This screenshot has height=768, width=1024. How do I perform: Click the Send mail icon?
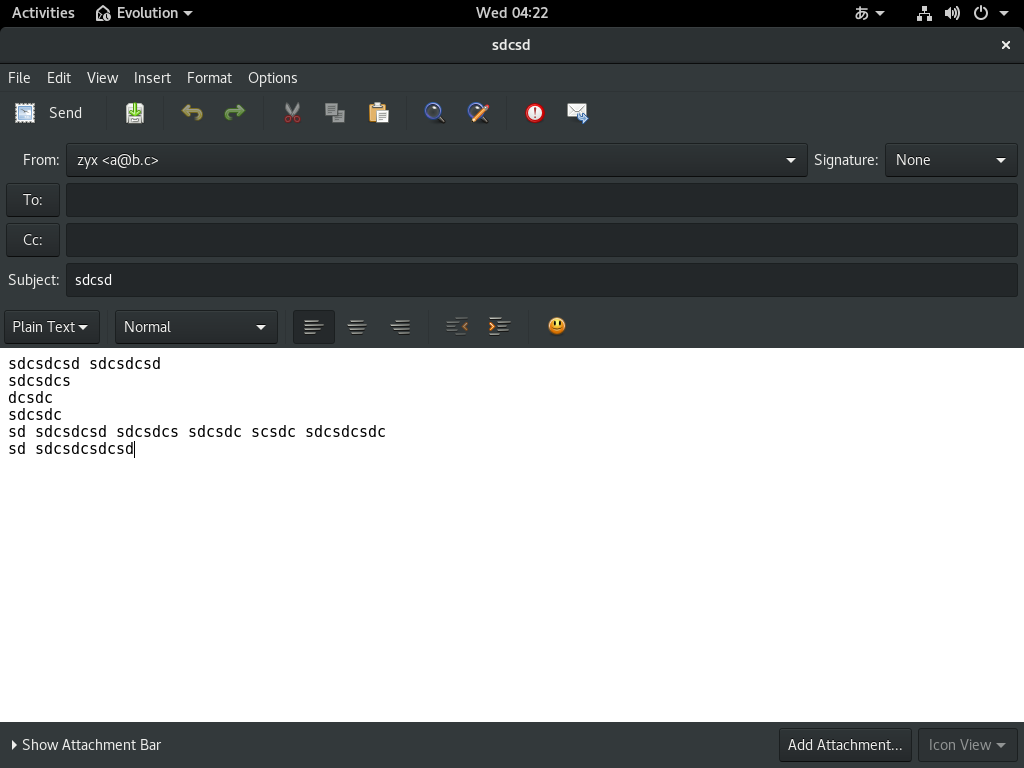tap(25, 113)
